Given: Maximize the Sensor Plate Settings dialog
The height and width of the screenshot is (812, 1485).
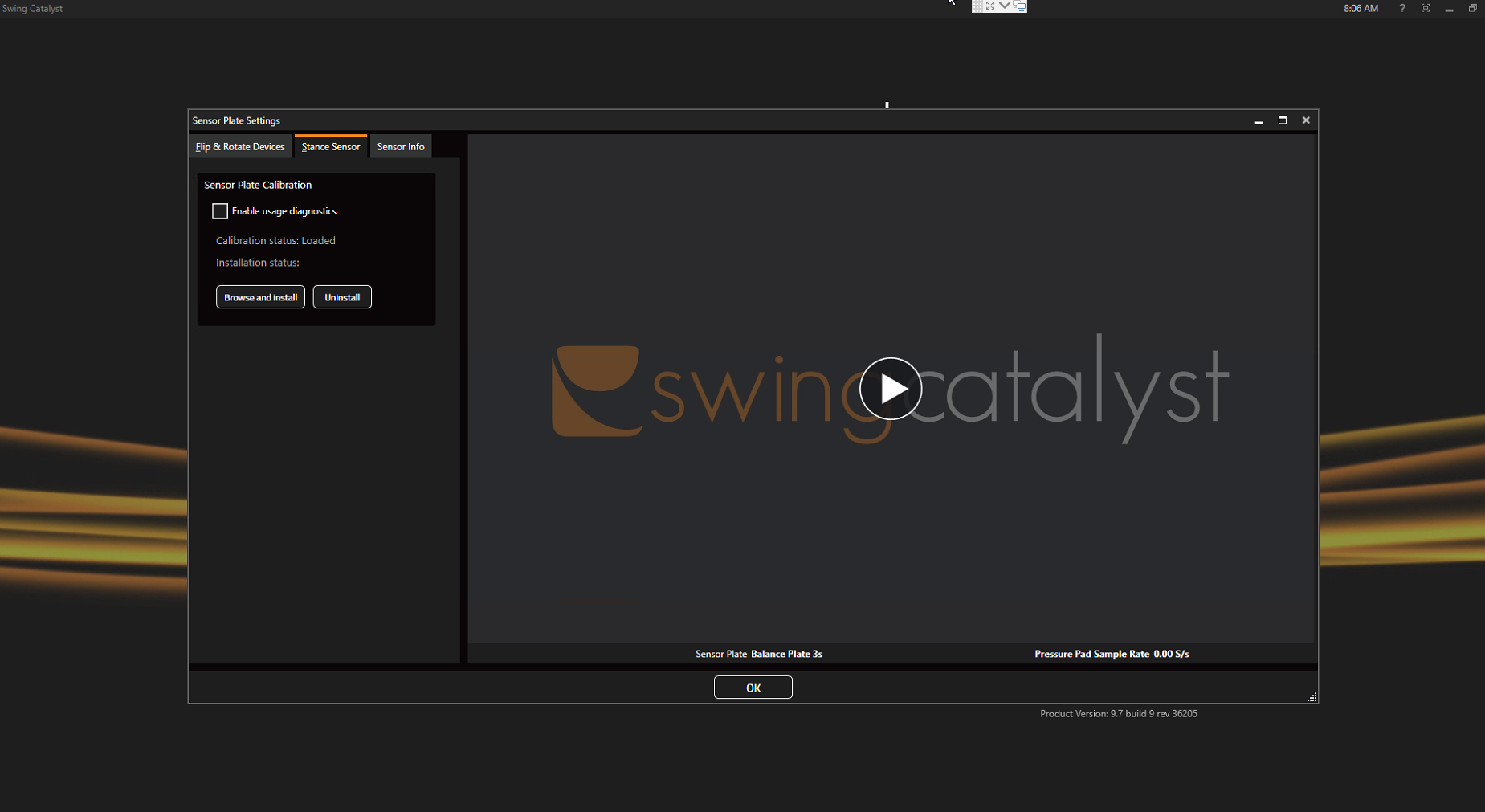Looking at the screenshot, I should 1283,120.
